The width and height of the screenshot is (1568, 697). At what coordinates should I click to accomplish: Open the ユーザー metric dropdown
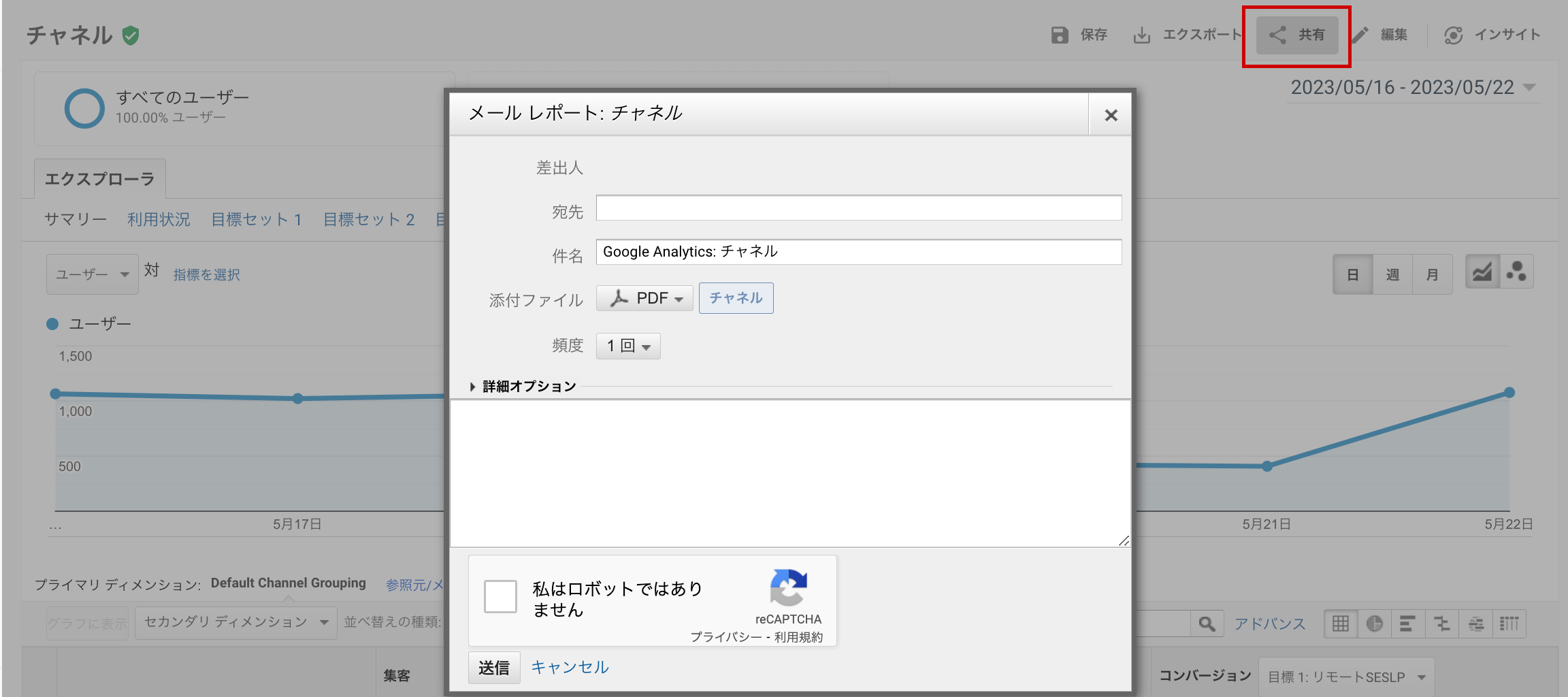pos(93,274)
